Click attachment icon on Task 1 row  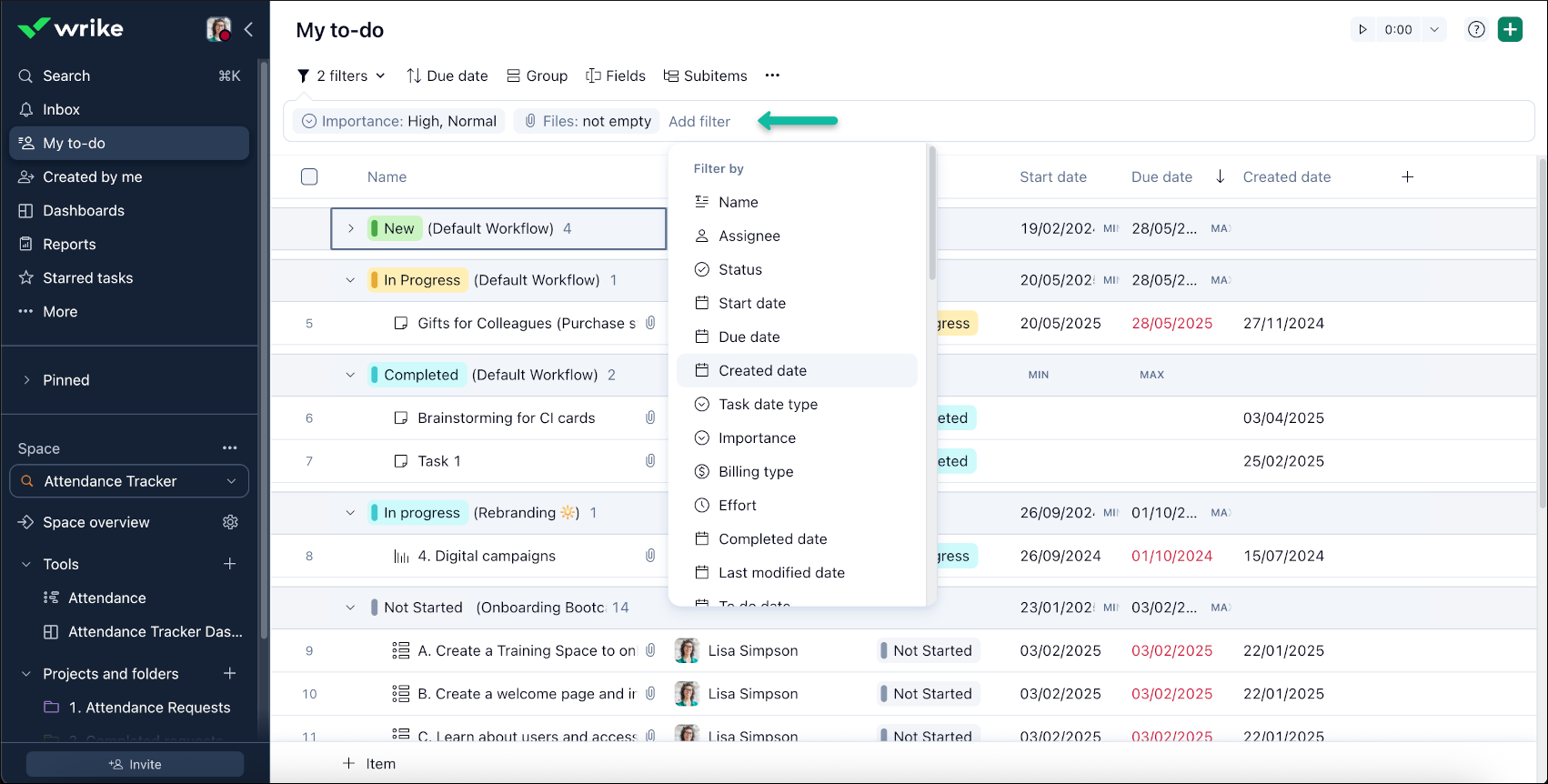(650, 461)
